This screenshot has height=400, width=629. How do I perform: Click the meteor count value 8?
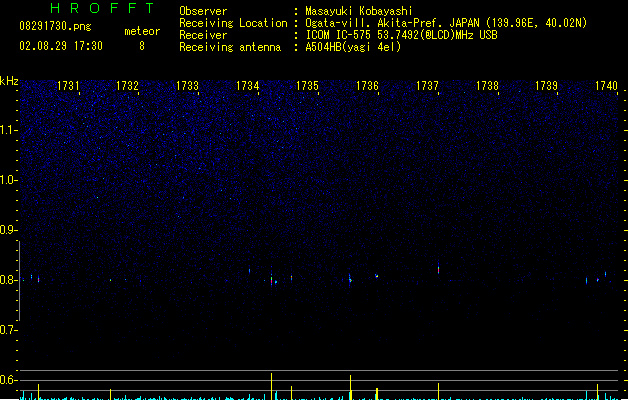point(142,46)
